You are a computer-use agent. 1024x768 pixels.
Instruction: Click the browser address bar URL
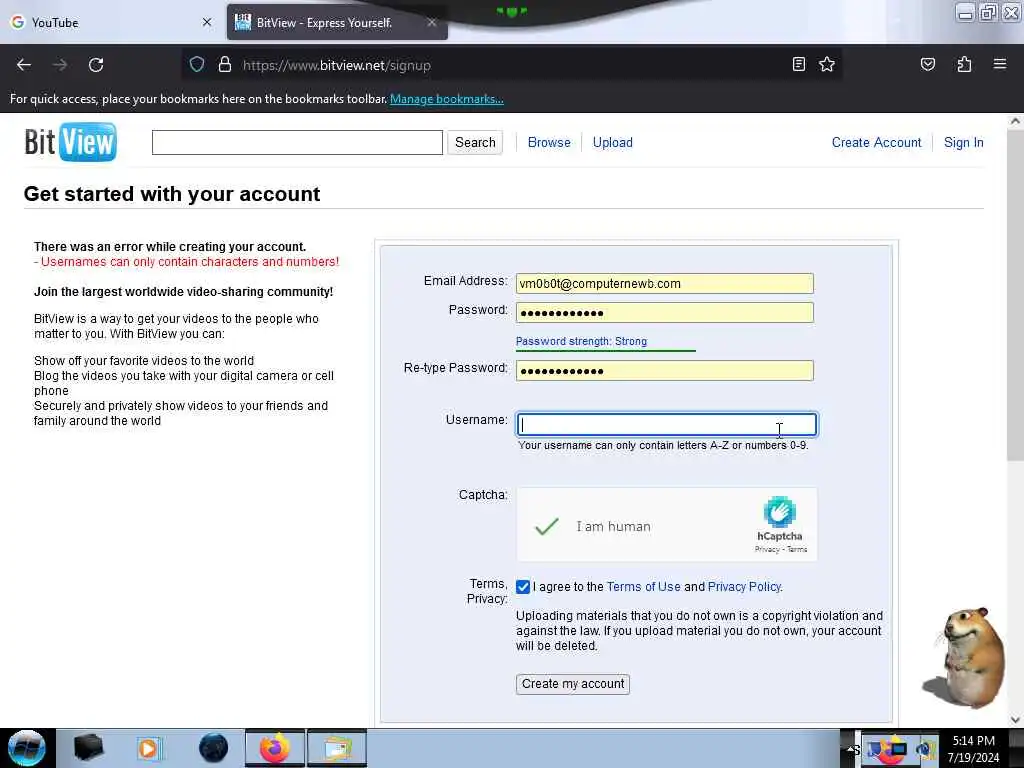[336, 65]
